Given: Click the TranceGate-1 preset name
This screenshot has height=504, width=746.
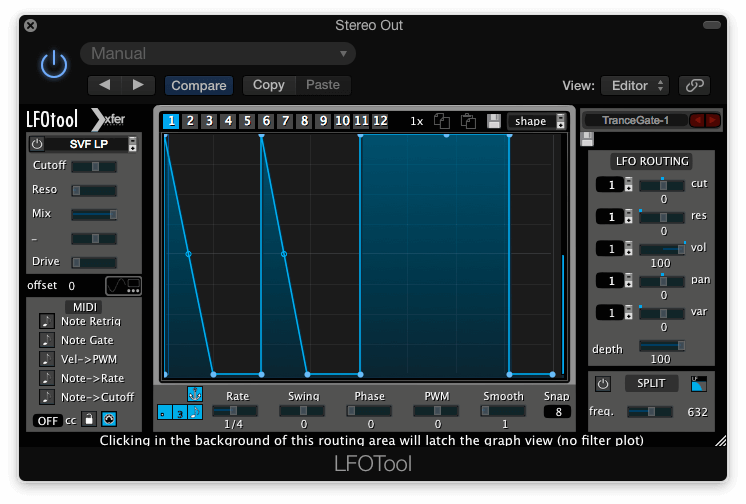Looking at the screenshot, I should (636, 120).
